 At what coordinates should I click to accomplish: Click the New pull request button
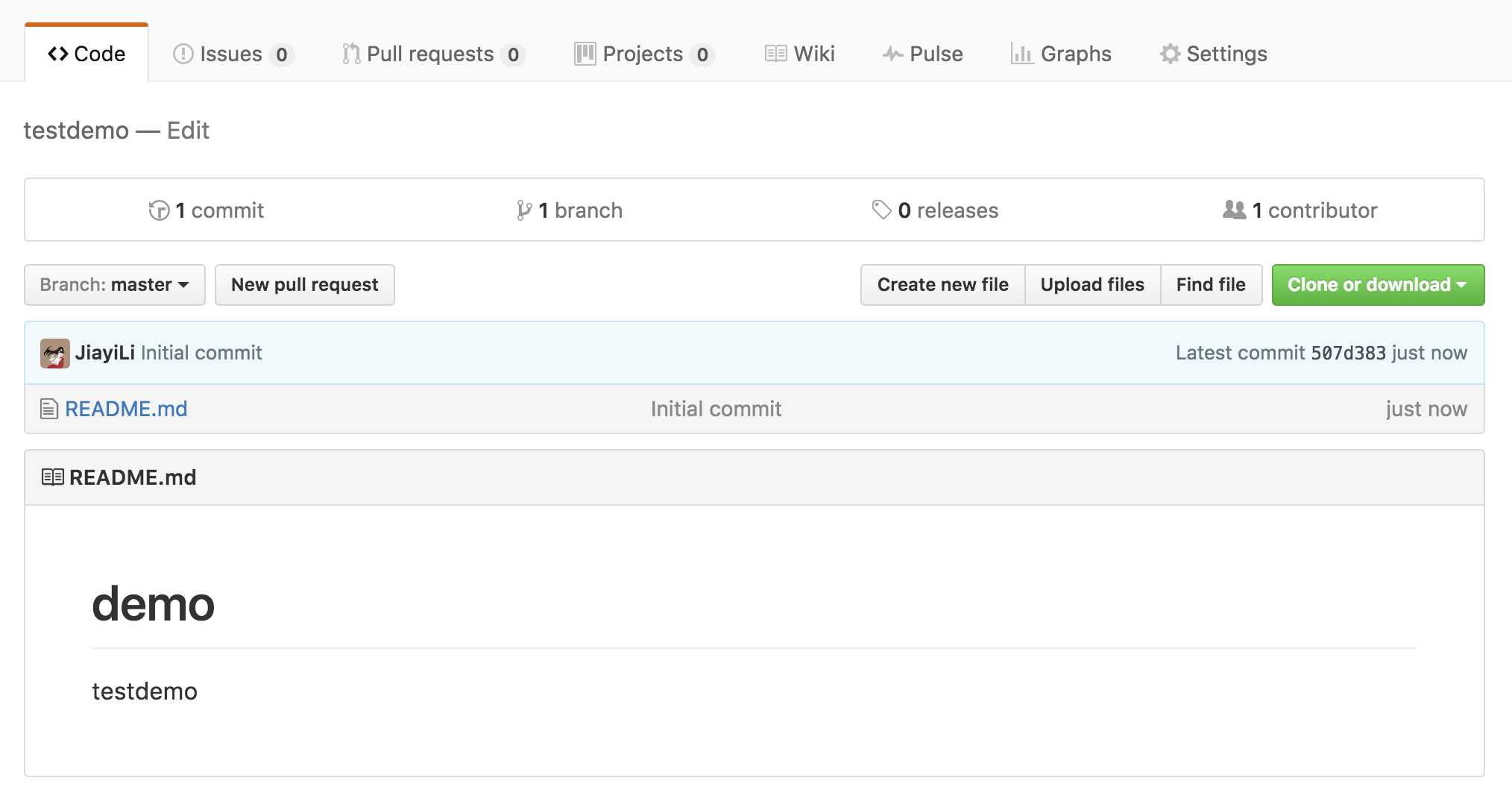[x=305, y=285]
